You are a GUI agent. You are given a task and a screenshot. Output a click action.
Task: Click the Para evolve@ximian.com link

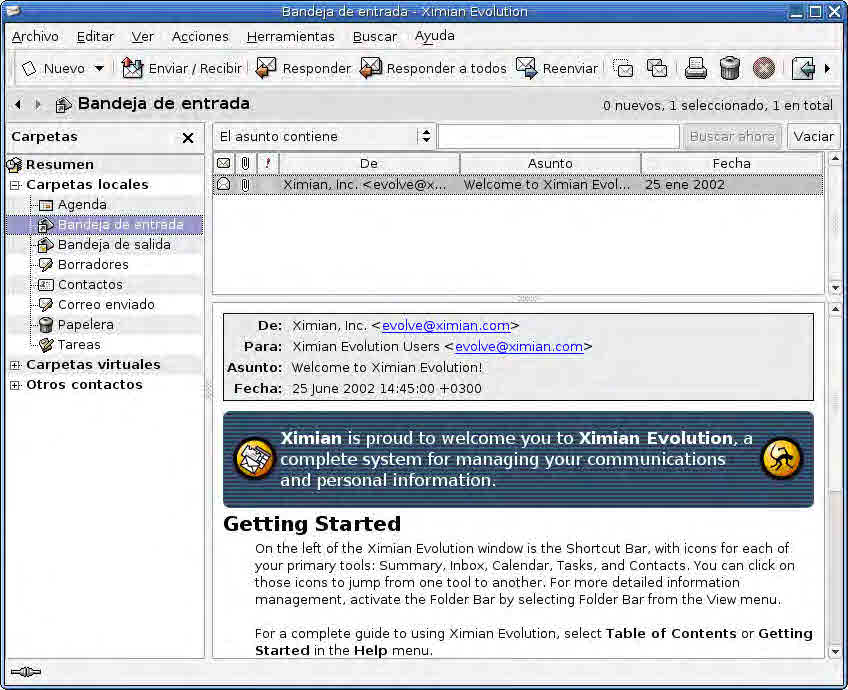click(519, 347)
